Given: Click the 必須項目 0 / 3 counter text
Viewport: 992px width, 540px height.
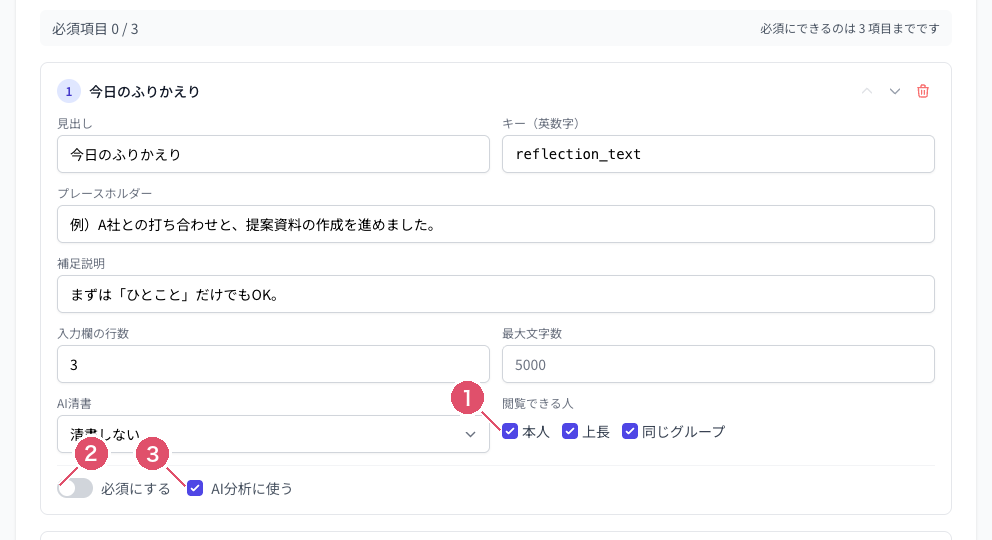Looking at the screenshot, I should pyautogui.click(x=95, y=29).
